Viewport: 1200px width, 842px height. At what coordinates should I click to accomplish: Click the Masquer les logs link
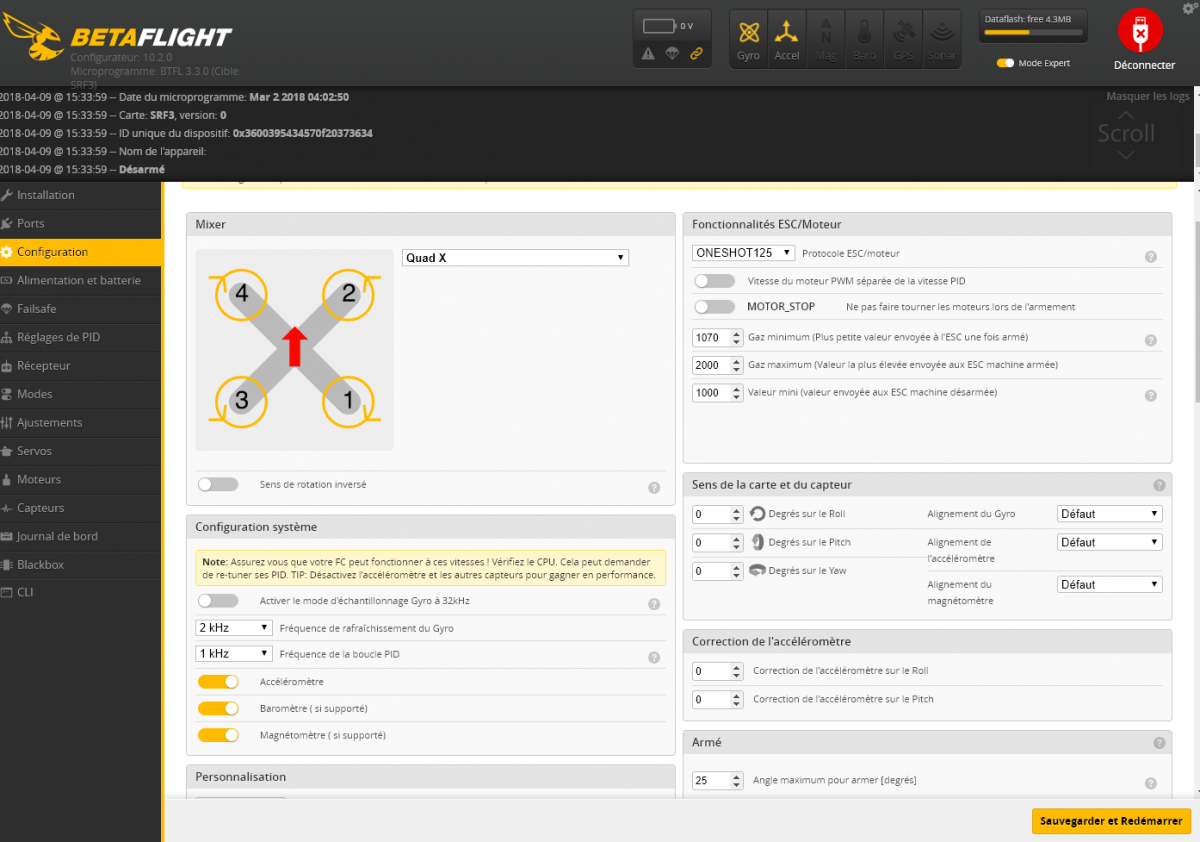pyautogui.click(x=1147, y=97)
